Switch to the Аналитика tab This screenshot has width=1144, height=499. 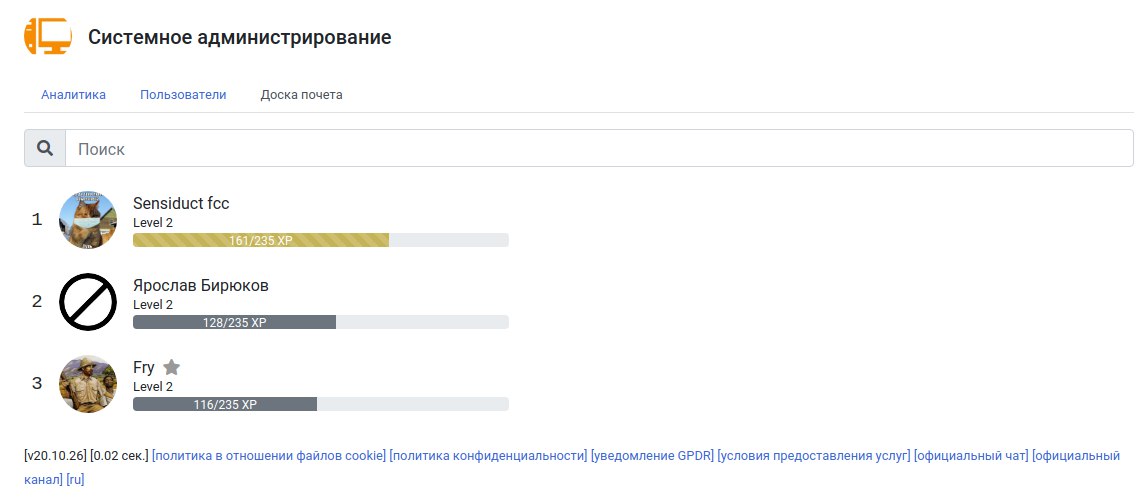(x=73, y=95)
